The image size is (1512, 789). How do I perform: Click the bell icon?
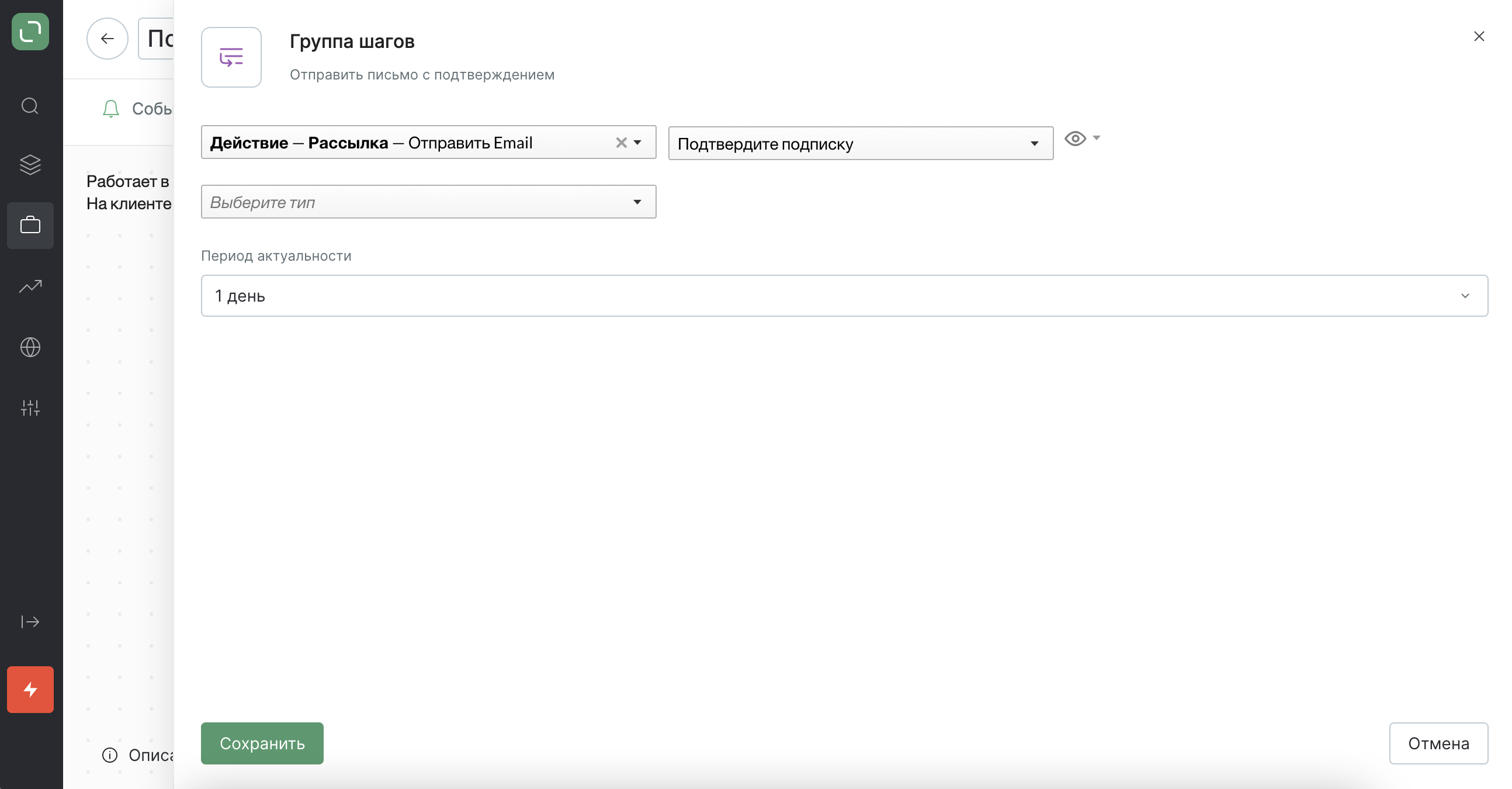click(x=110, y=109)
